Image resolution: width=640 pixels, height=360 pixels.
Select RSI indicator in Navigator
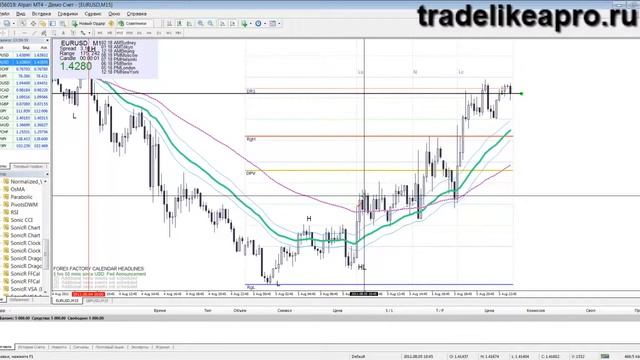(14, 212)
